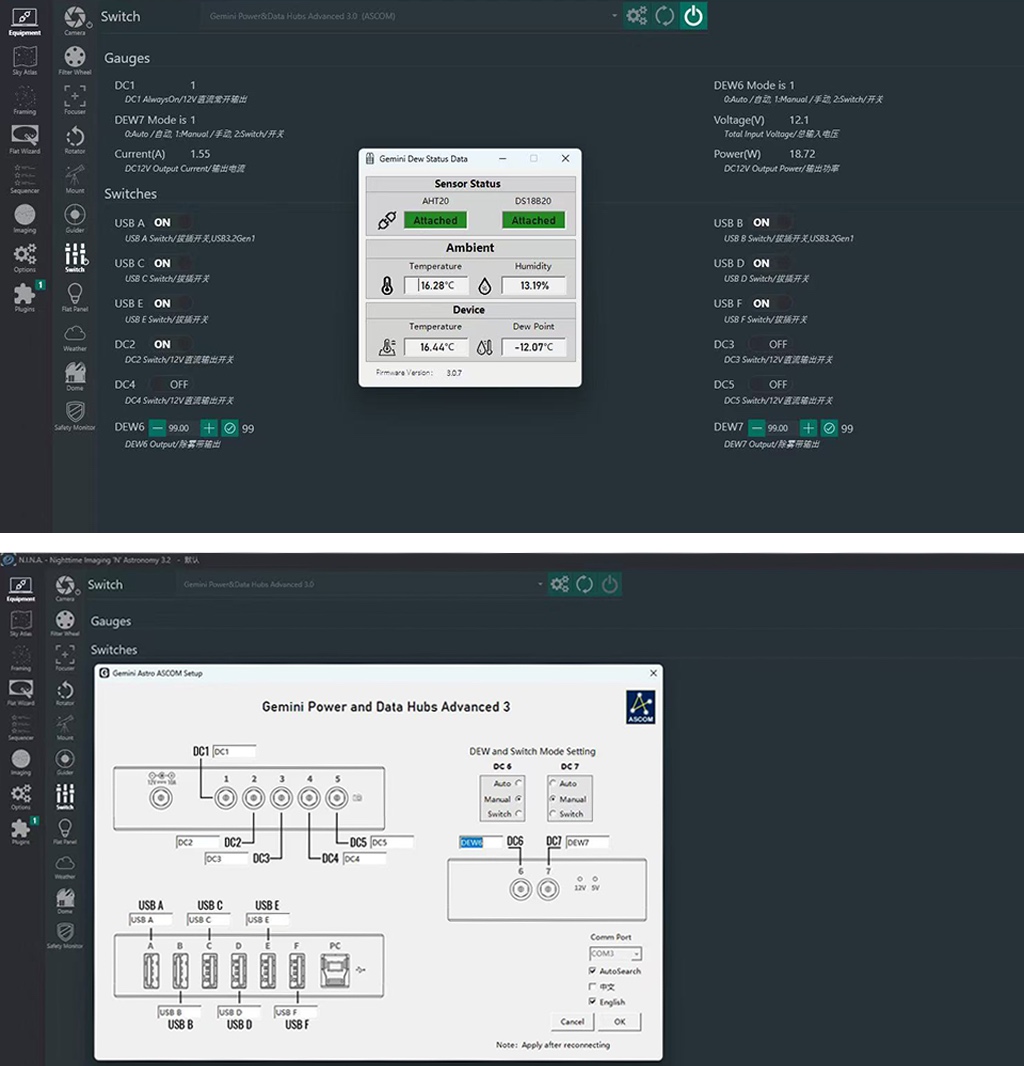
Task: Decrease DEW7 output with minus button
Action: pyautogui.click(x=756, y=428)
